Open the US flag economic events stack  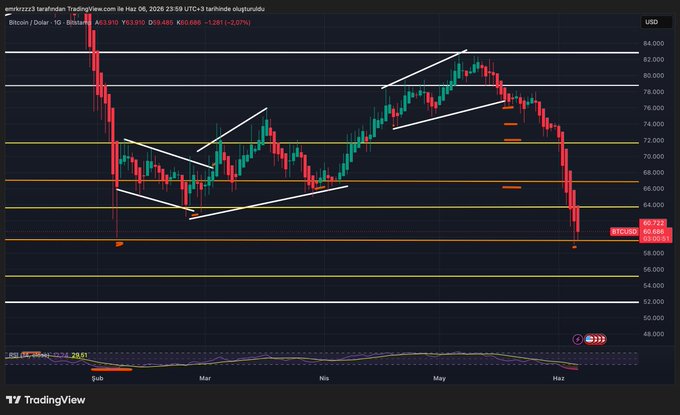[x=595, y=339]
